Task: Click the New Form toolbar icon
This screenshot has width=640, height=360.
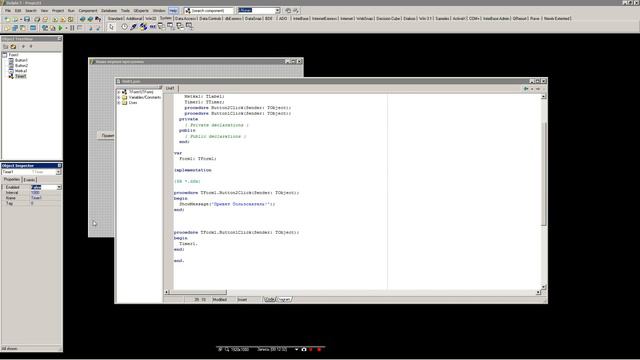Action: tap(33, 28)
